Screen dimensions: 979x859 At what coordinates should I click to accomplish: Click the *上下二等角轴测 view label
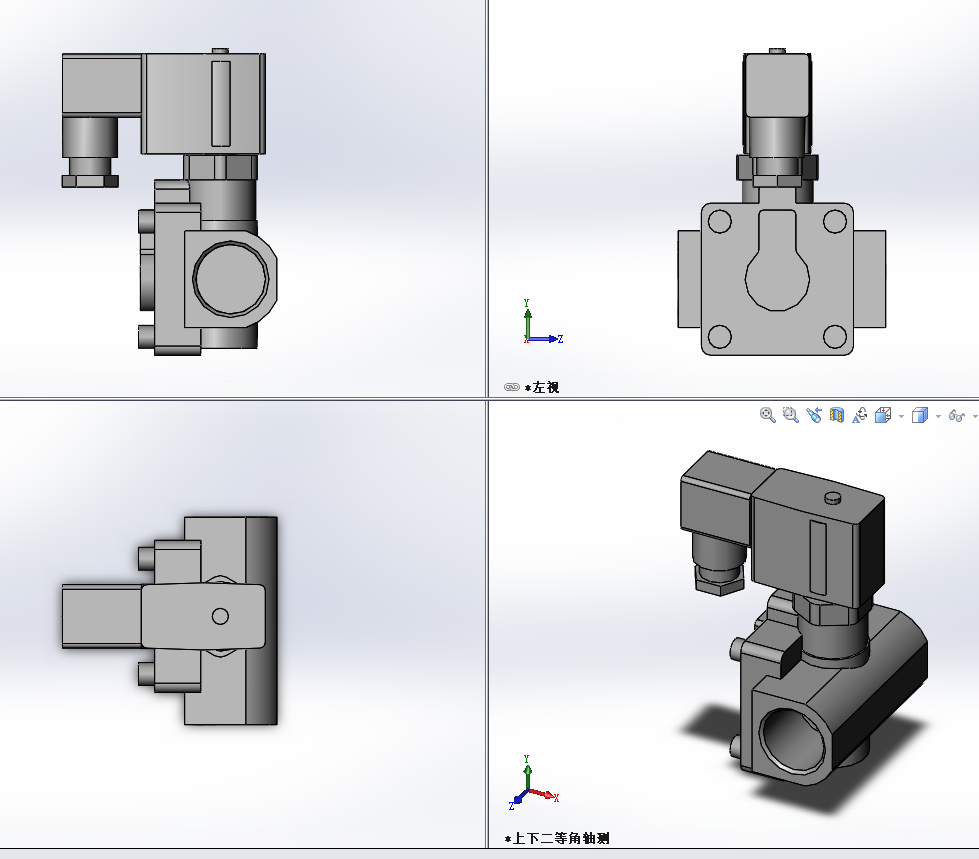click(557, 838)
